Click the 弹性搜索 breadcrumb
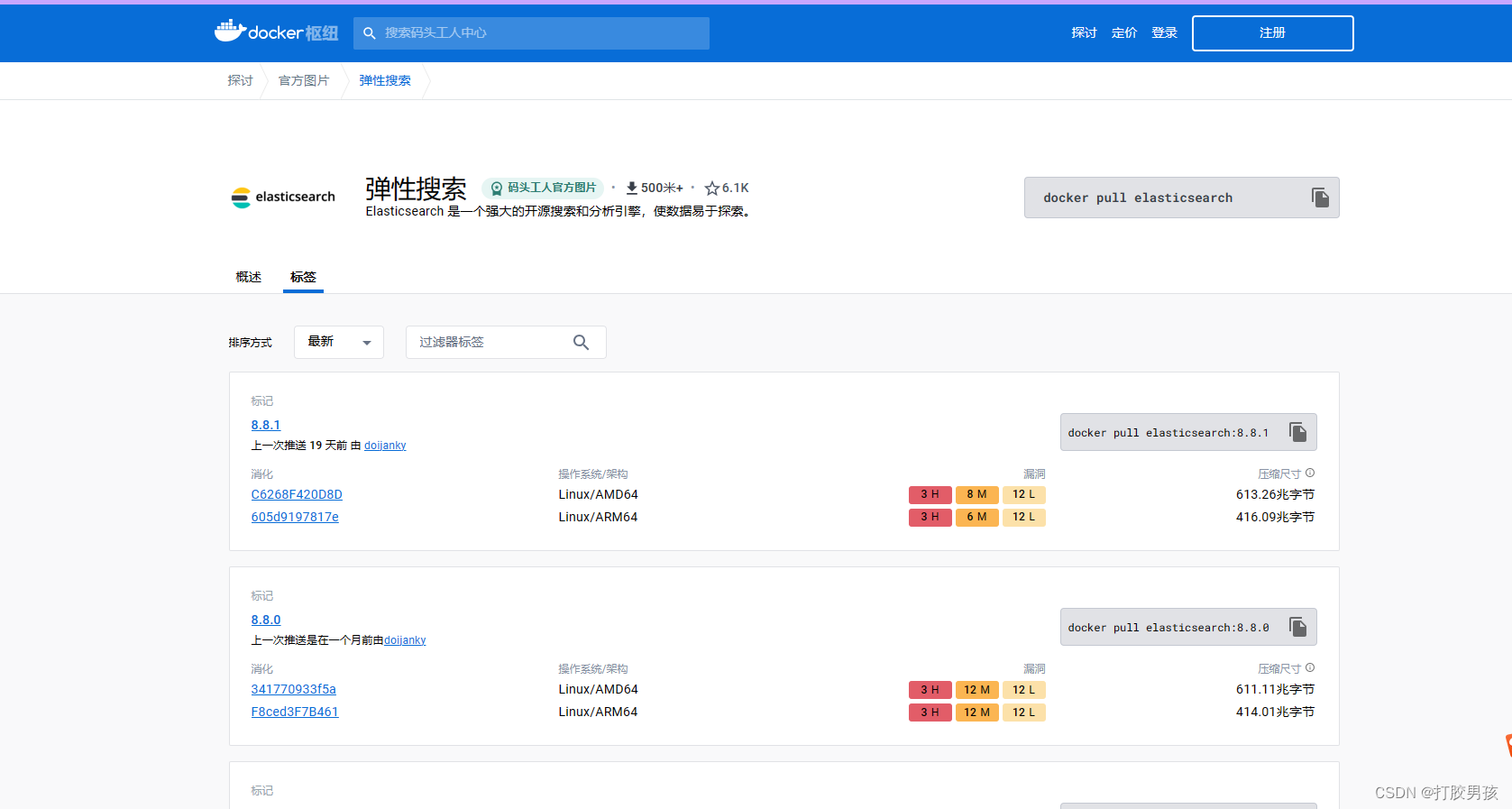The width and height of the screenshot is (1512, 809). tap(385, 80)
